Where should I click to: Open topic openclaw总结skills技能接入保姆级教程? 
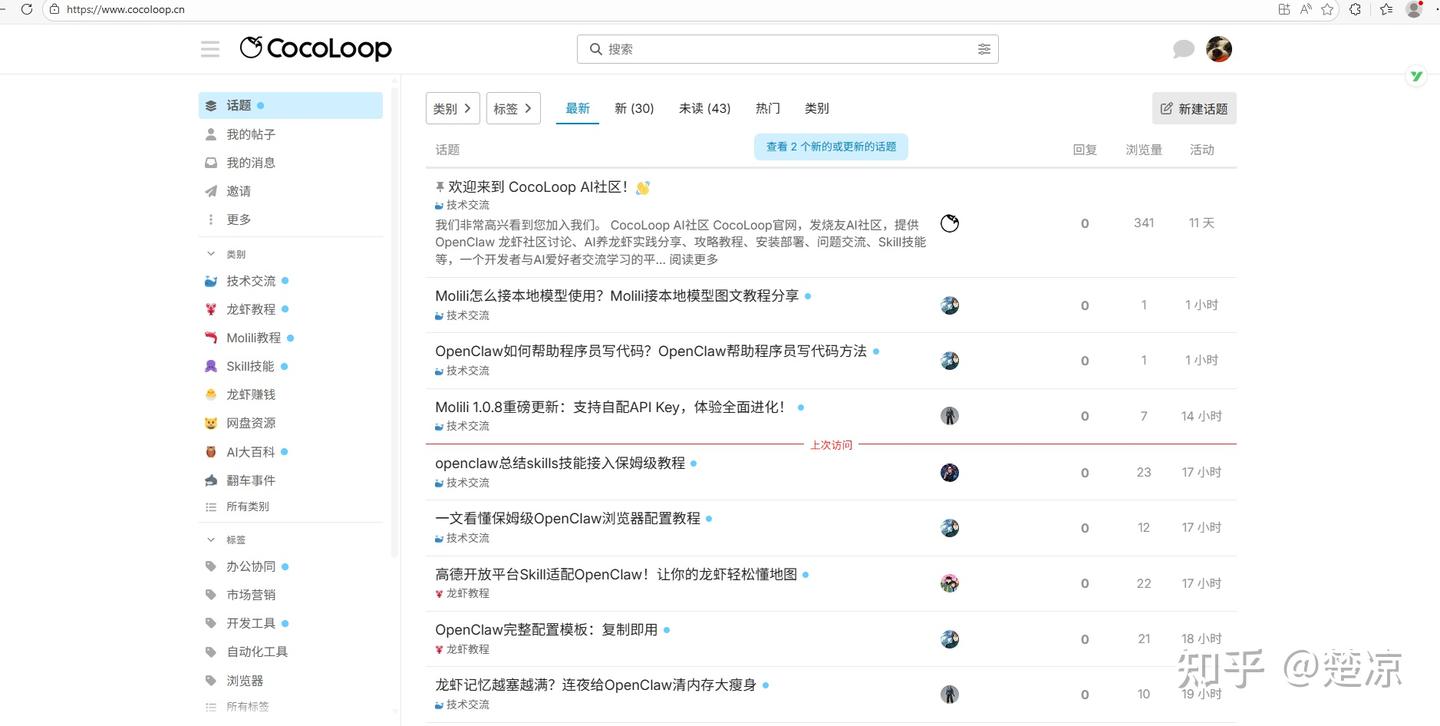tap(560, 463)
